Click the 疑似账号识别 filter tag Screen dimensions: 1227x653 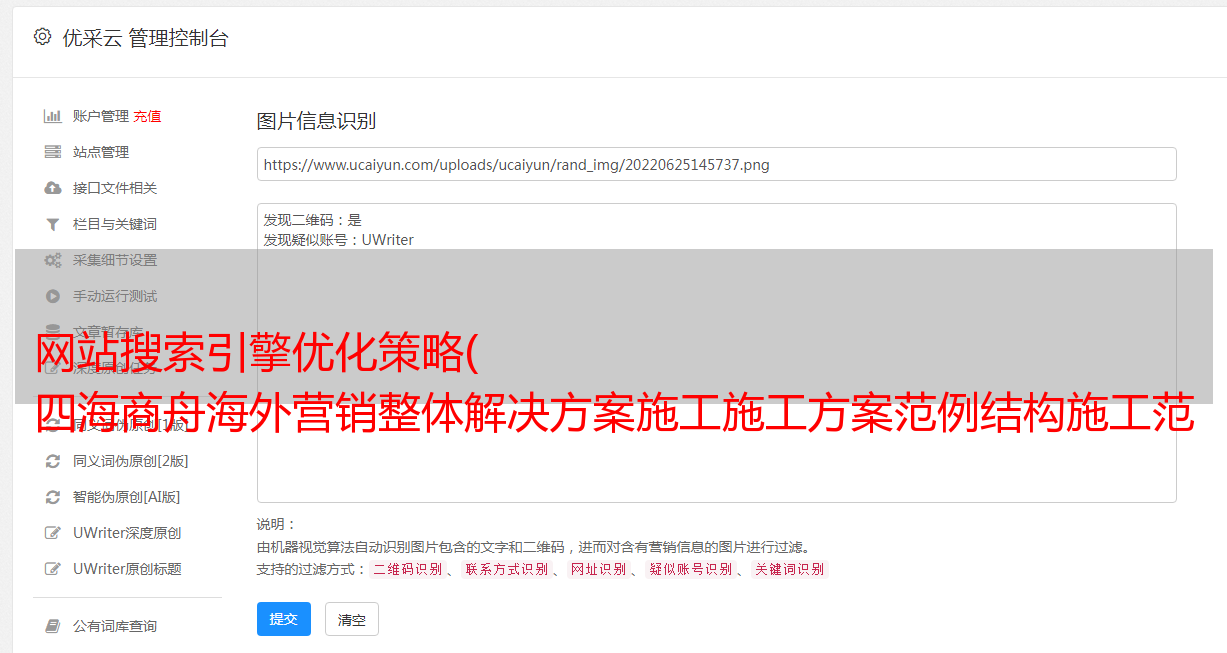(x=691, y=569)
